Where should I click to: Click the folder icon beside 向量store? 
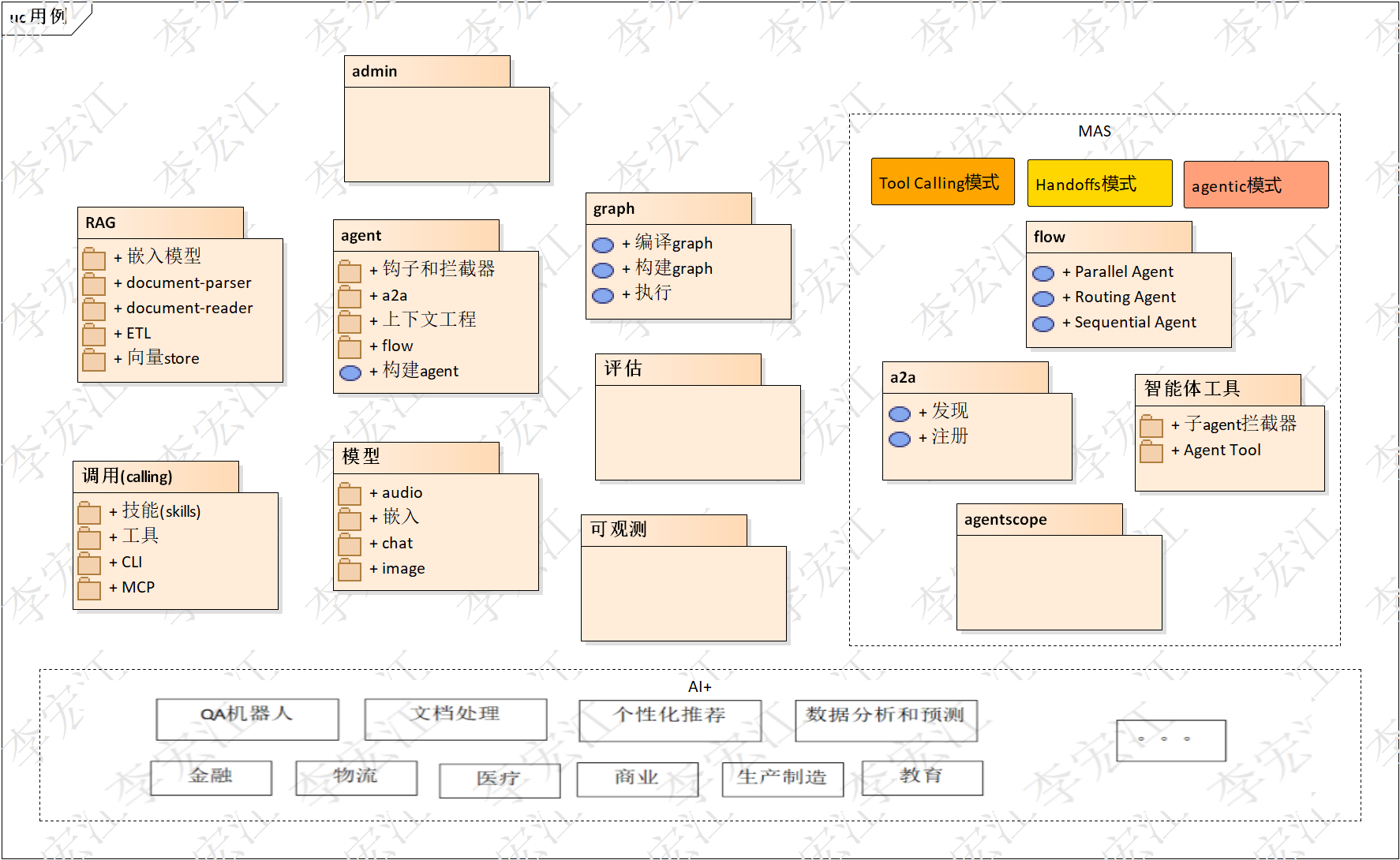(94, 360)
